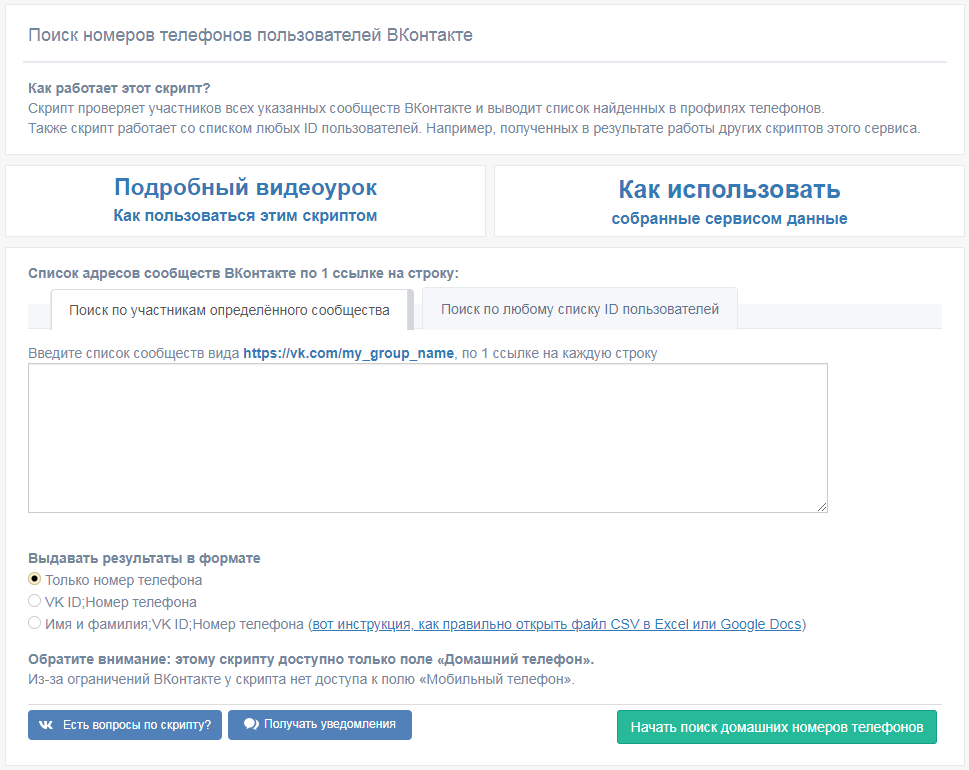The height and width of the screenshot is (770, 969).
Task: Click the VK logo icon on questions button
Action: [x=46, y=725]
